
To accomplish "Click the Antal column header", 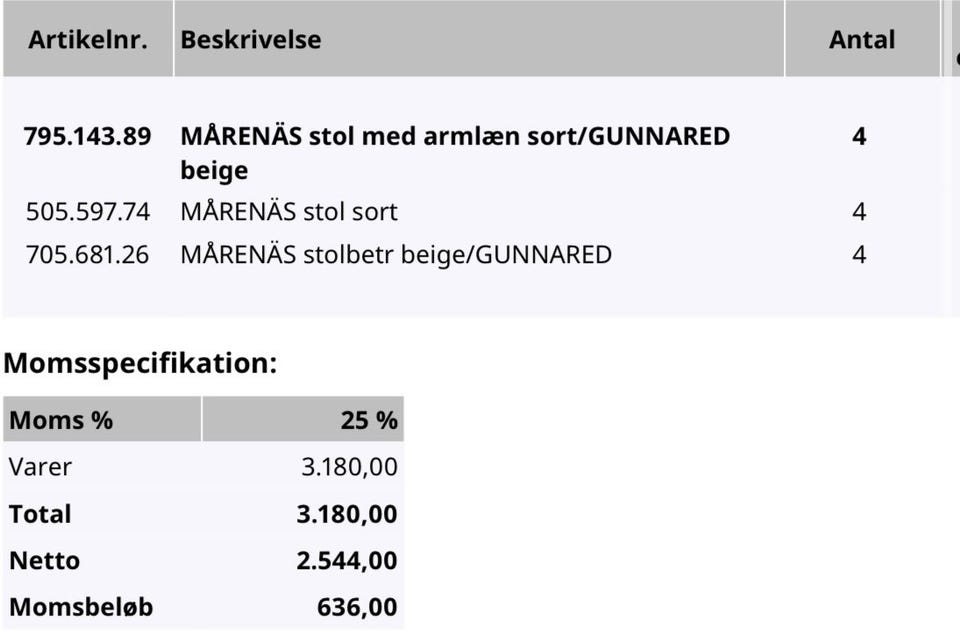I will pos(862,39).
